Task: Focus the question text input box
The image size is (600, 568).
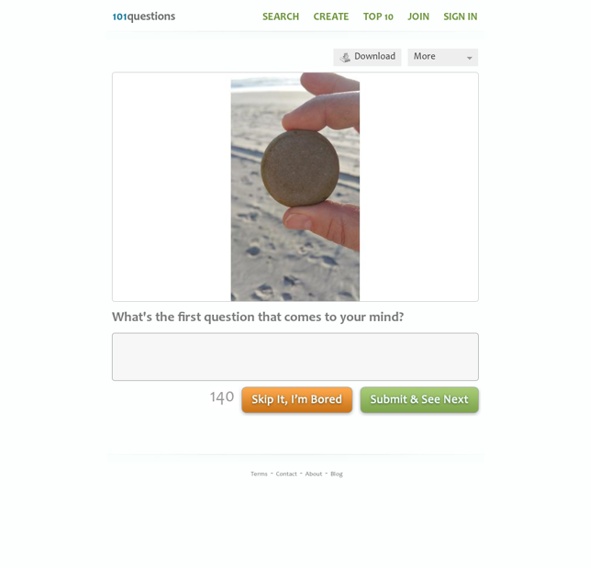Action: coord(295,357)
